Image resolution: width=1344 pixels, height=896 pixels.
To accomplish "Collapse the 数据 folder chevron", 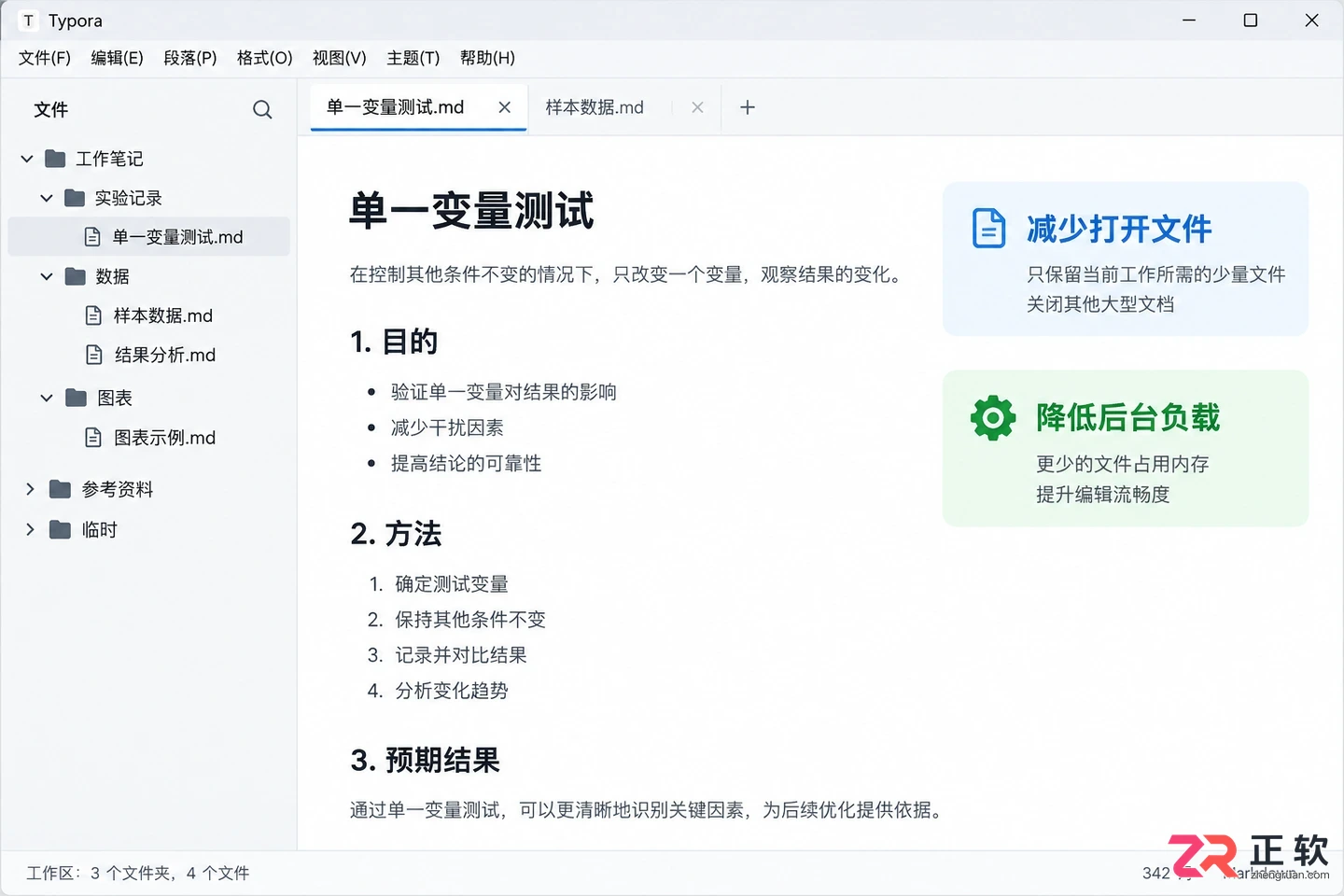I will coord(47,276).
